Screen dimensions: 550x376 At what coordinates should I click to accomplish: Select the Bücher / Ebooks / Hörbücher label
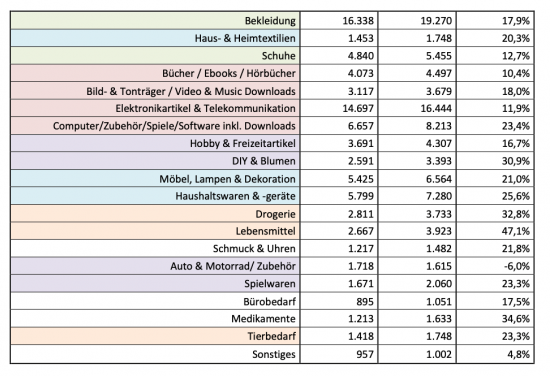point(229,73)
